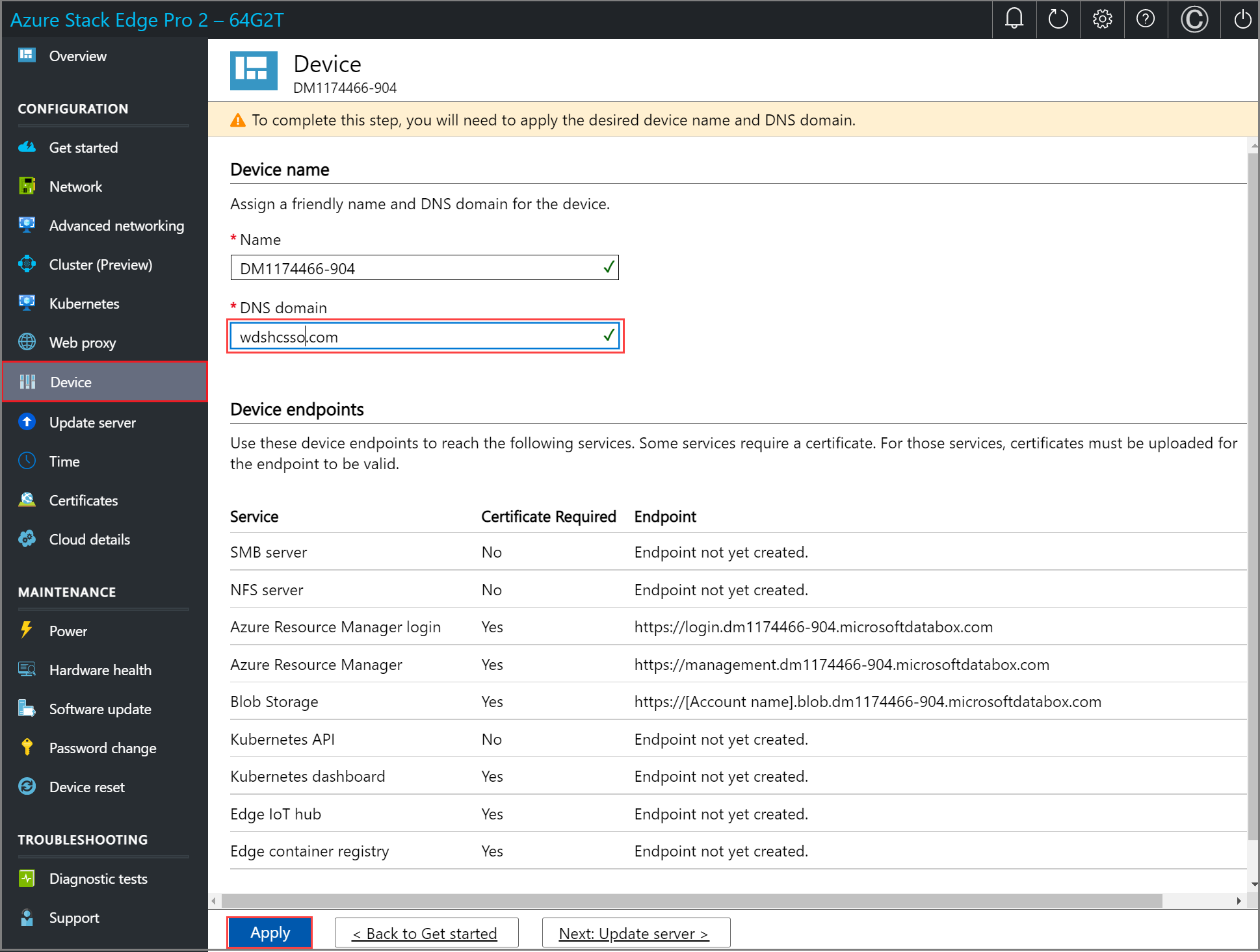Viewport: 1260px width, 952px height.
Task: Click the Apply button
Action: pos(271,932)
